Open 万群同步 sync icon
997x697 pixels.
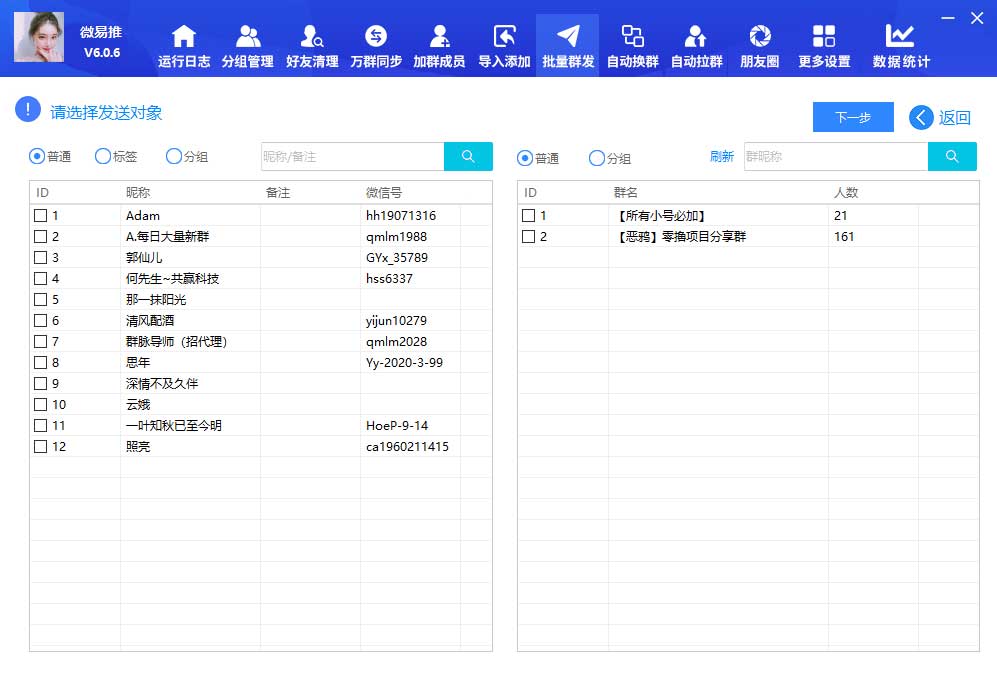coord(376,37)
